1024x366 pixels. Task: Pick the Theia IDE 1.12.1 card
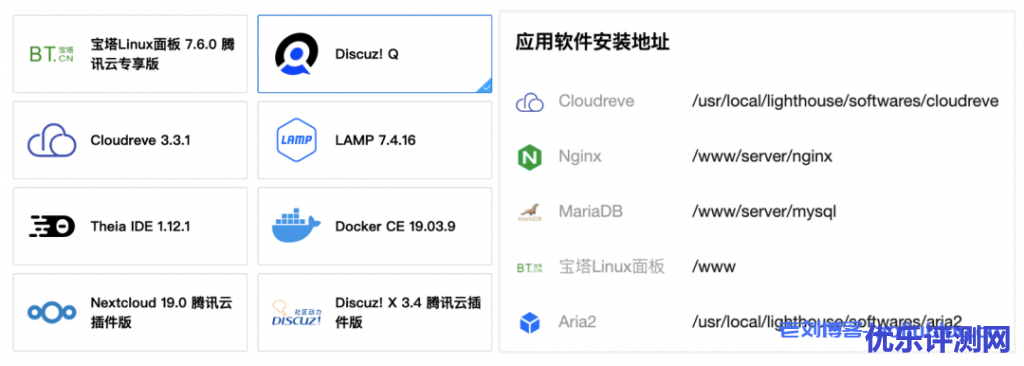pos(130,226)
